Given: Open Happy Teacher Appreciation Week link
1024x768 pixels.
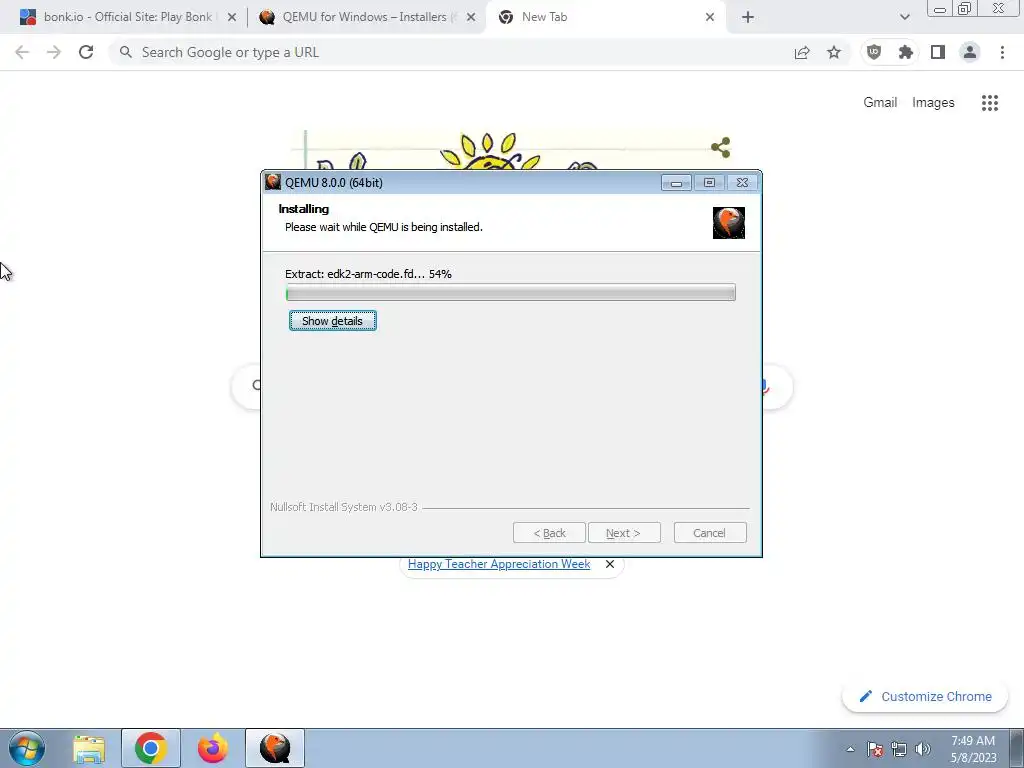Looking at the screenshot, I should tap(499, 564).
